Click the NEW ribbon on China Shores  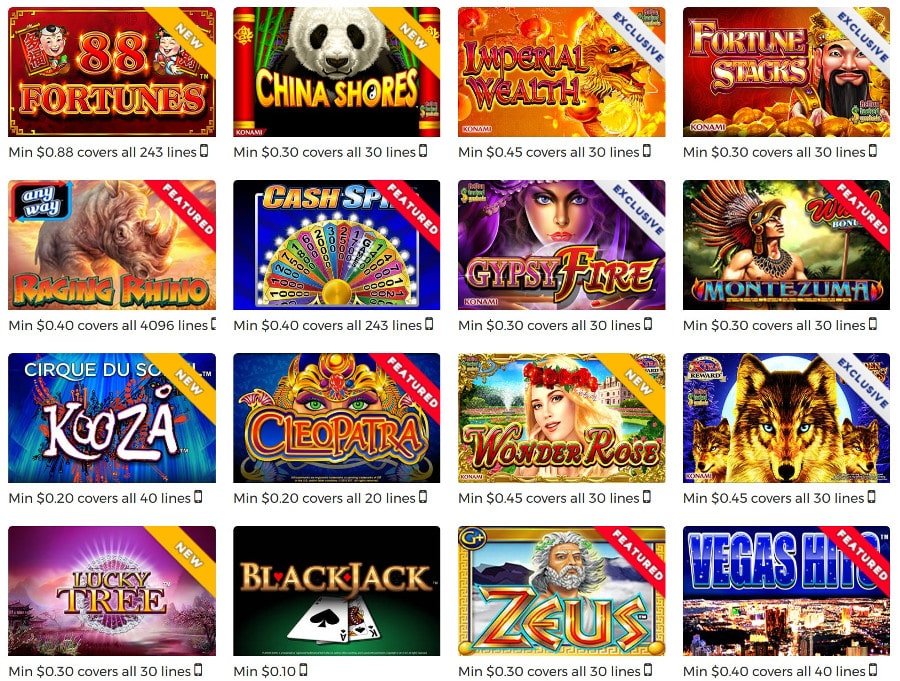tap(413, 36)
